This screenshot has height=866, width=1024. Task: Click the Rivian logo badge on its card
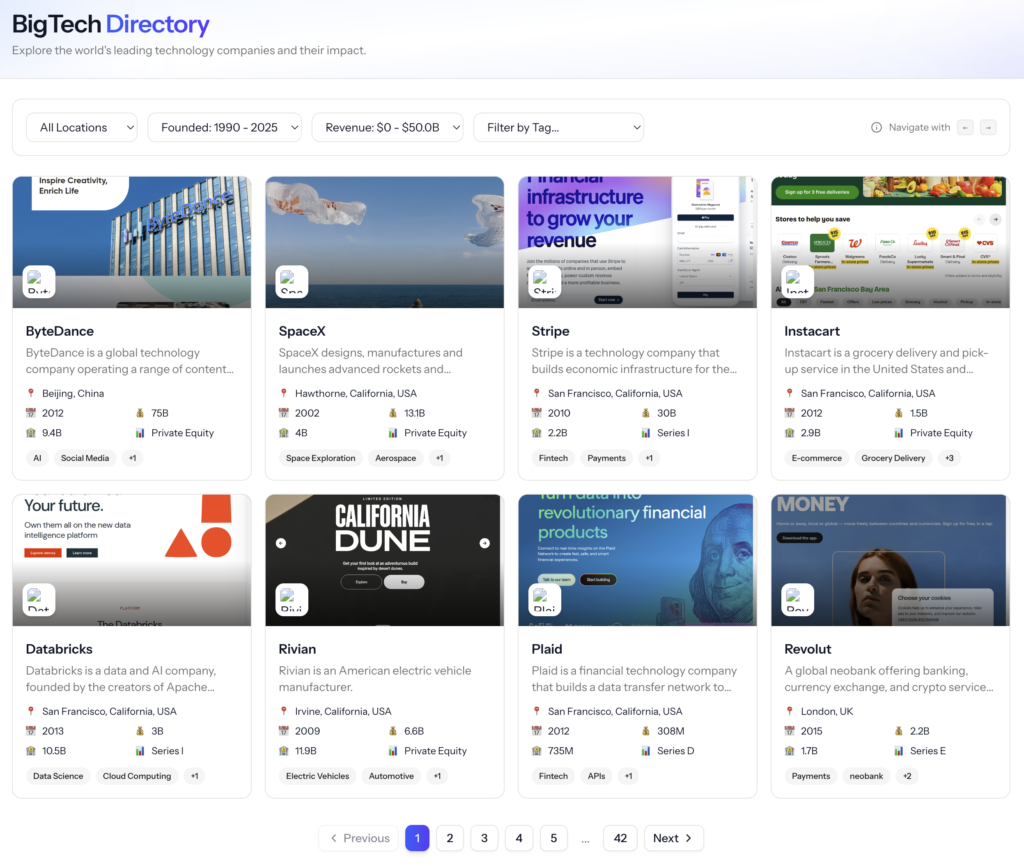(x=292, y=600)
